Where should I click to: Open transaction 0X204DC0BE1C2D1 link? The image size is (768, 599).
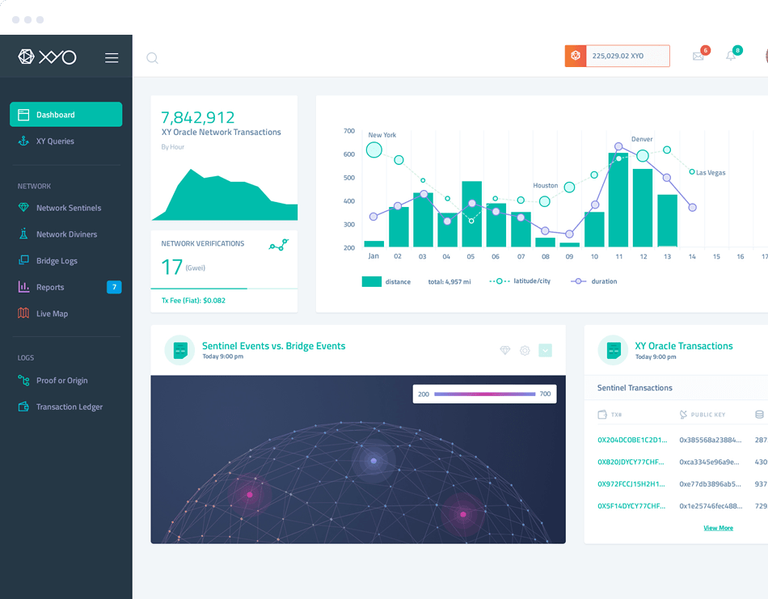click(632, 440)
